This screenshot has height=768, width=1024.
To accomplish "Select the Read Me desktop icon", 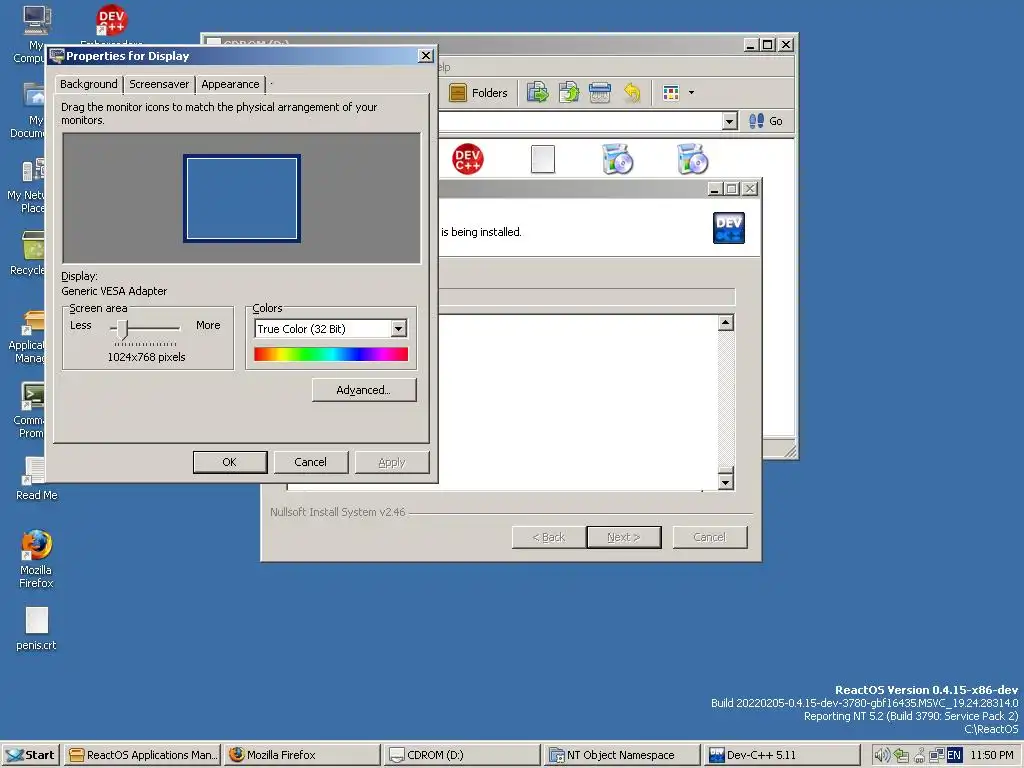I will pos(36,479).
